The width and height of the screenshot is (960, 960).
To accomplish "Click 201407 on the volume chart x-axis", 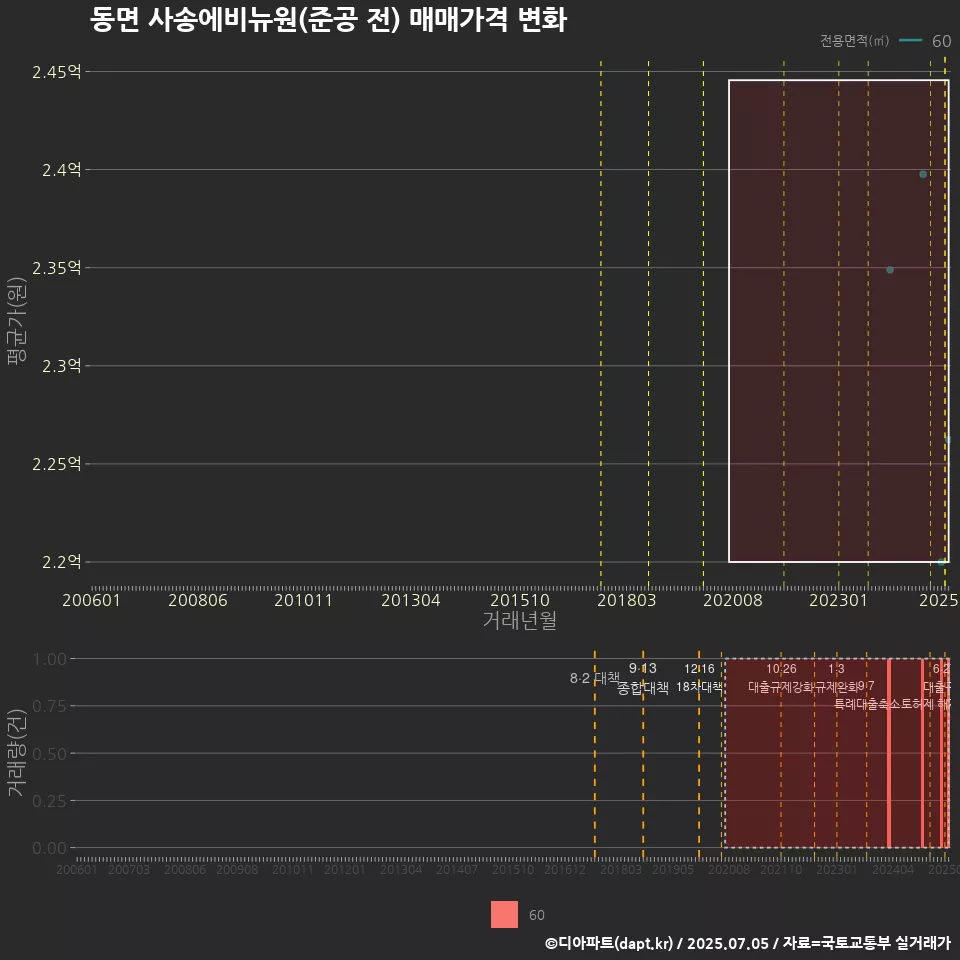I will coord(457,869).
